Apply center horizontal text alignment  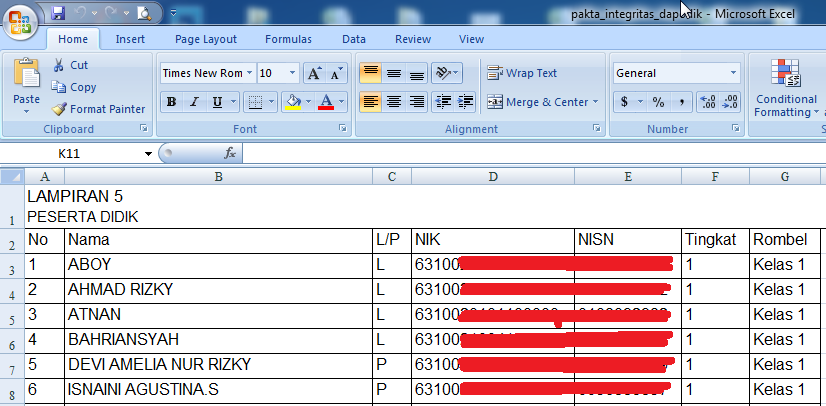point(394,102)
